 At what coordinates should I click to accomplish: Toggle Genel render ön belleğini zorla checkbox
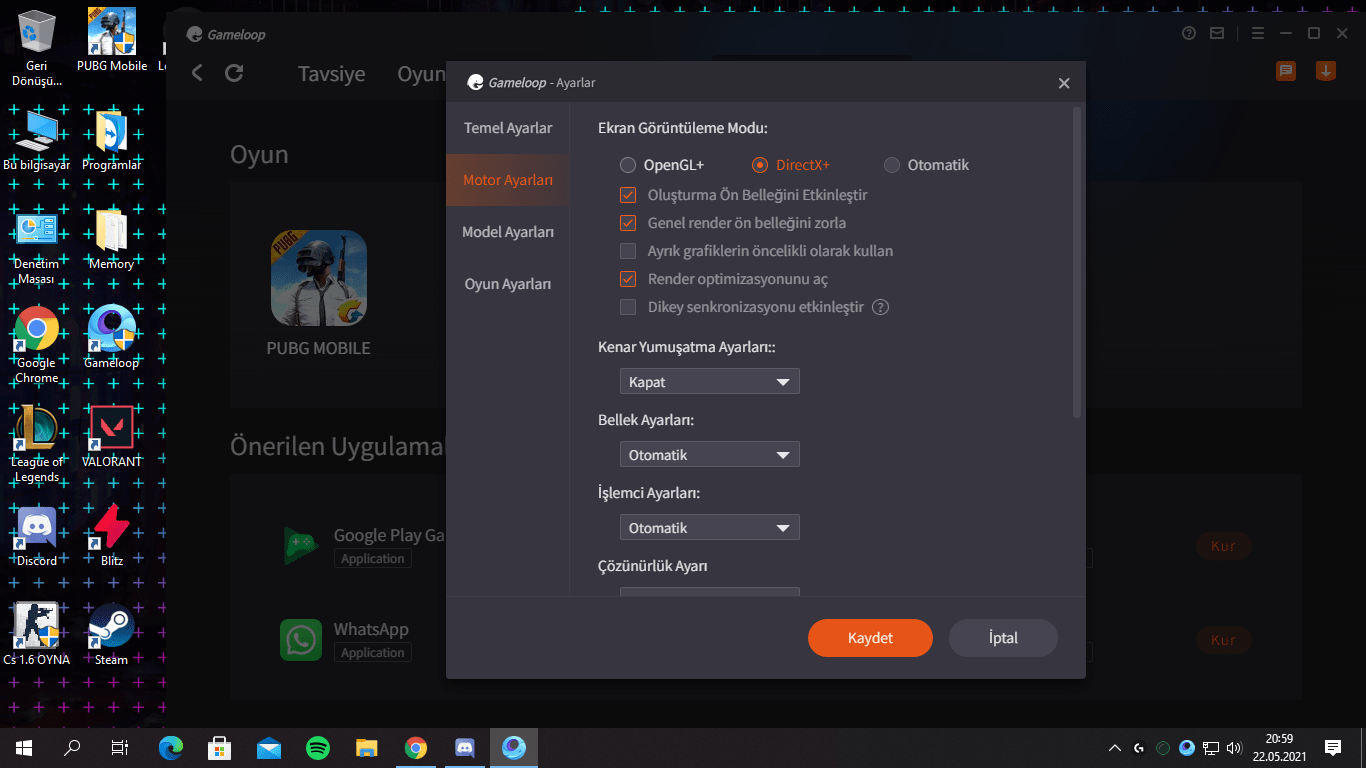point(628,223)
